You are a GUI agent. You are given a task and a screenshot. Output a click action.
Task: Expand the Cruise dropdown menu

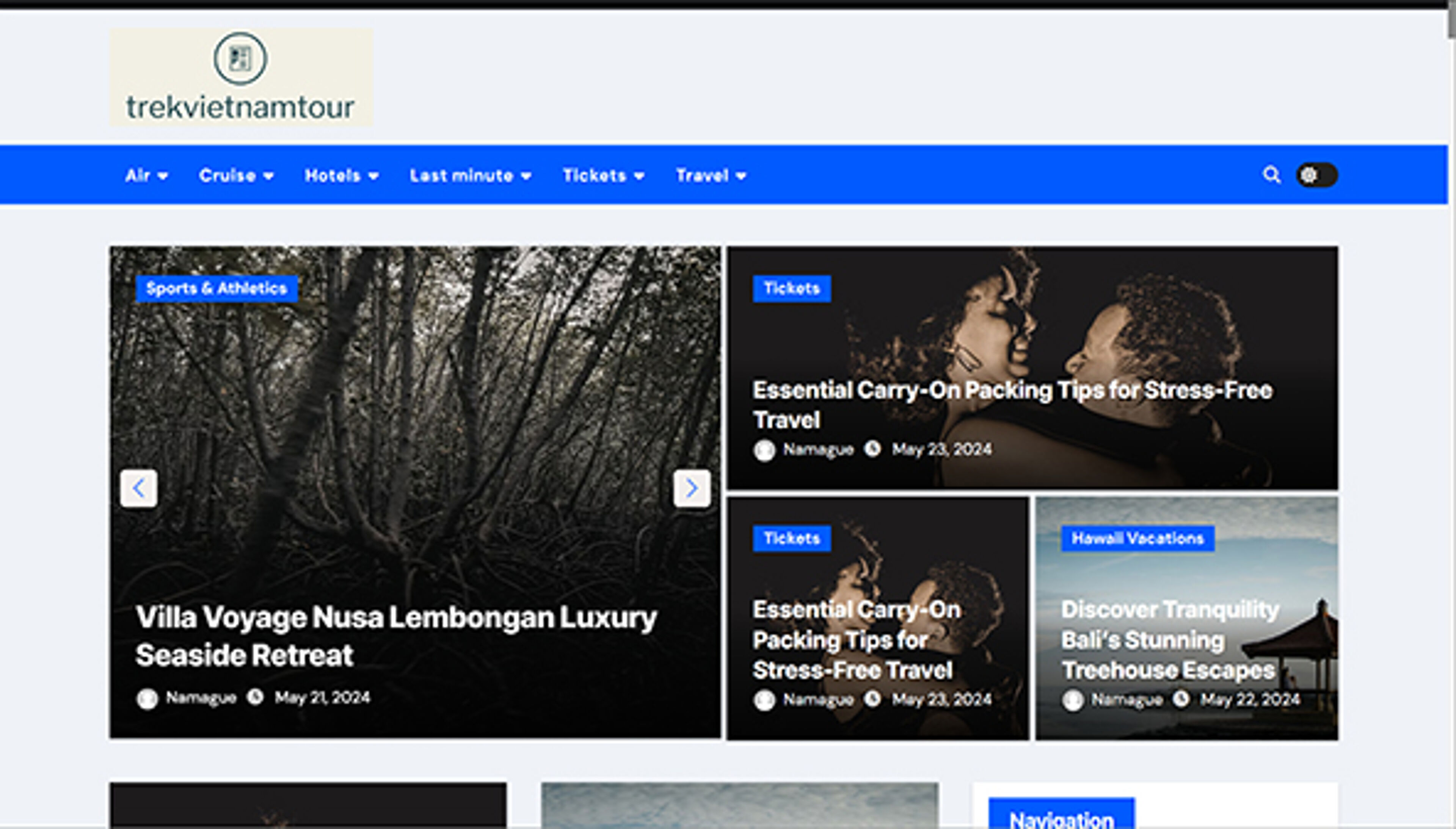235,175
